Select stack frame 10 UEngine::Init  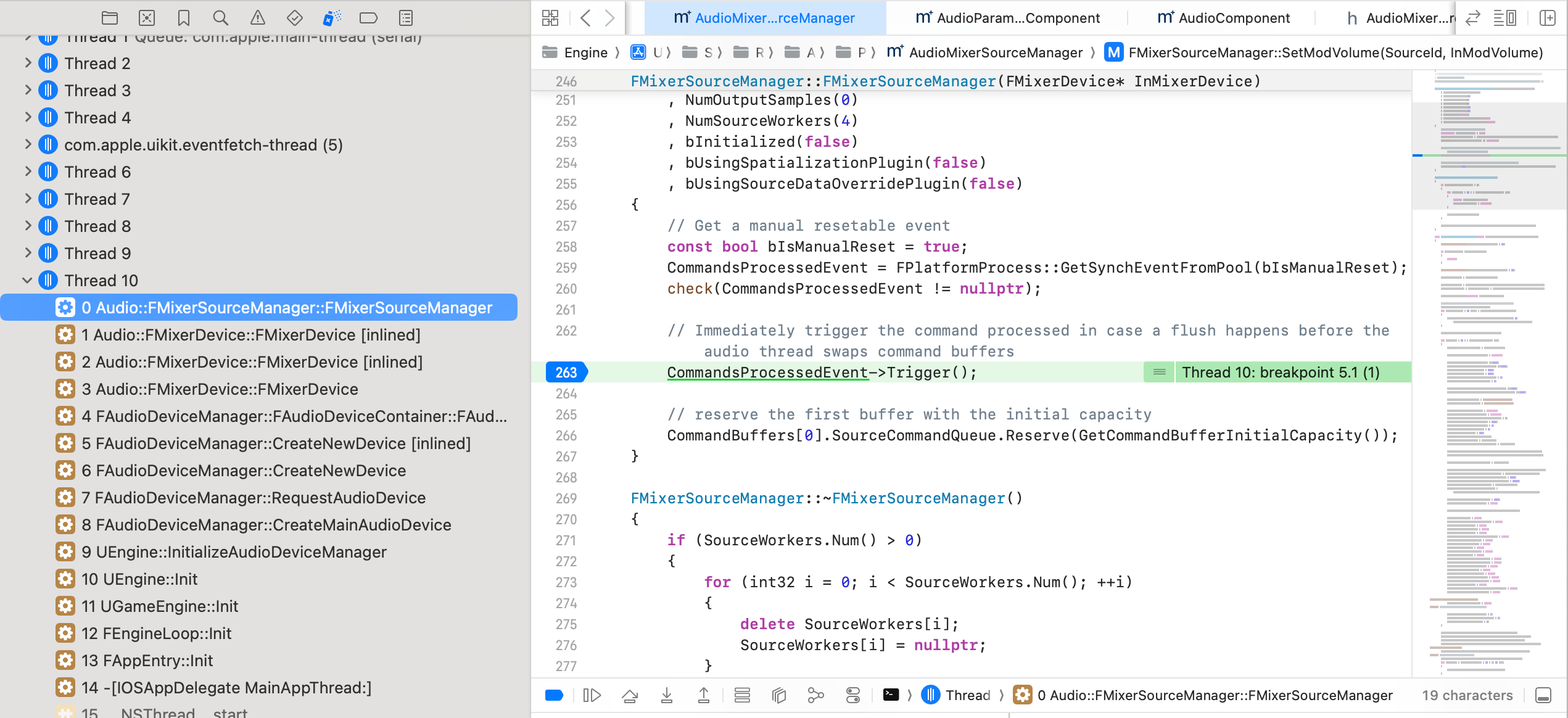click(139, 579)
